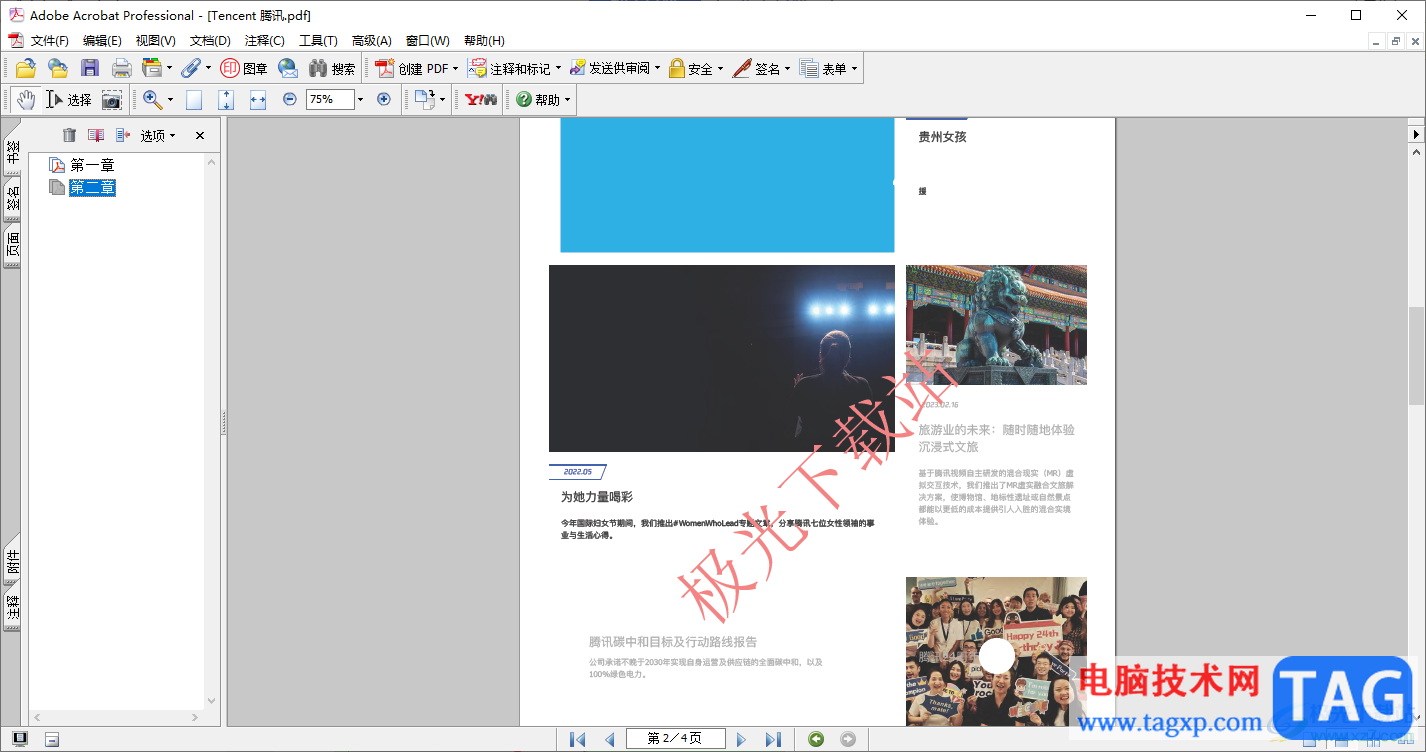Click expand current bookmark icon

(x=123, y=135)
